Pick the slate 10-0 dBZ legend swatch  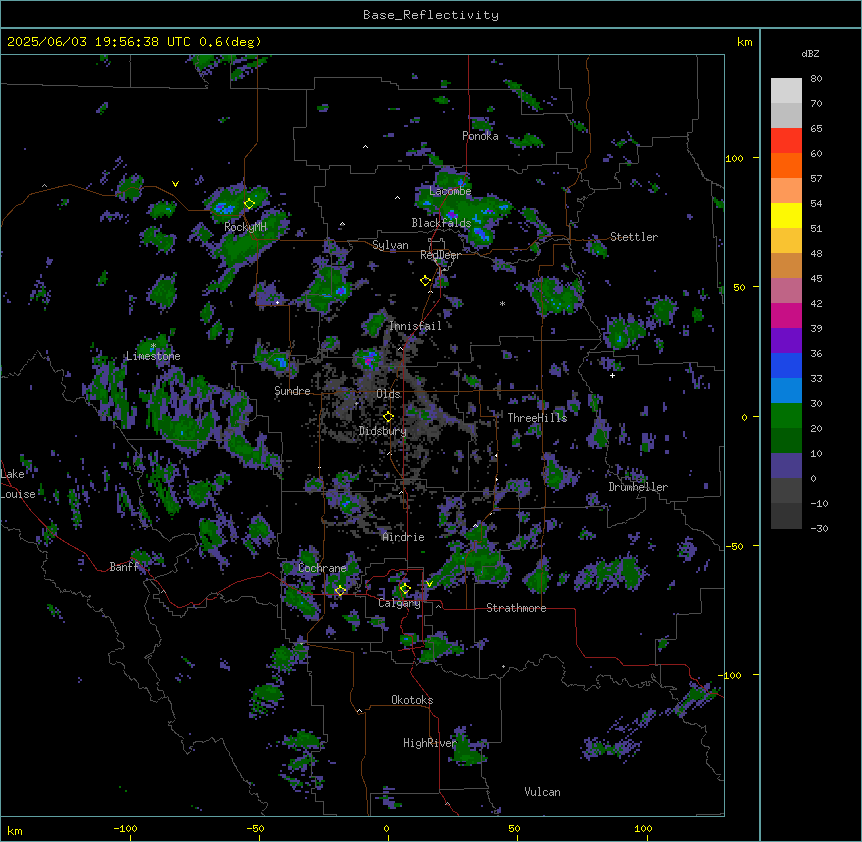pos(786,466)
